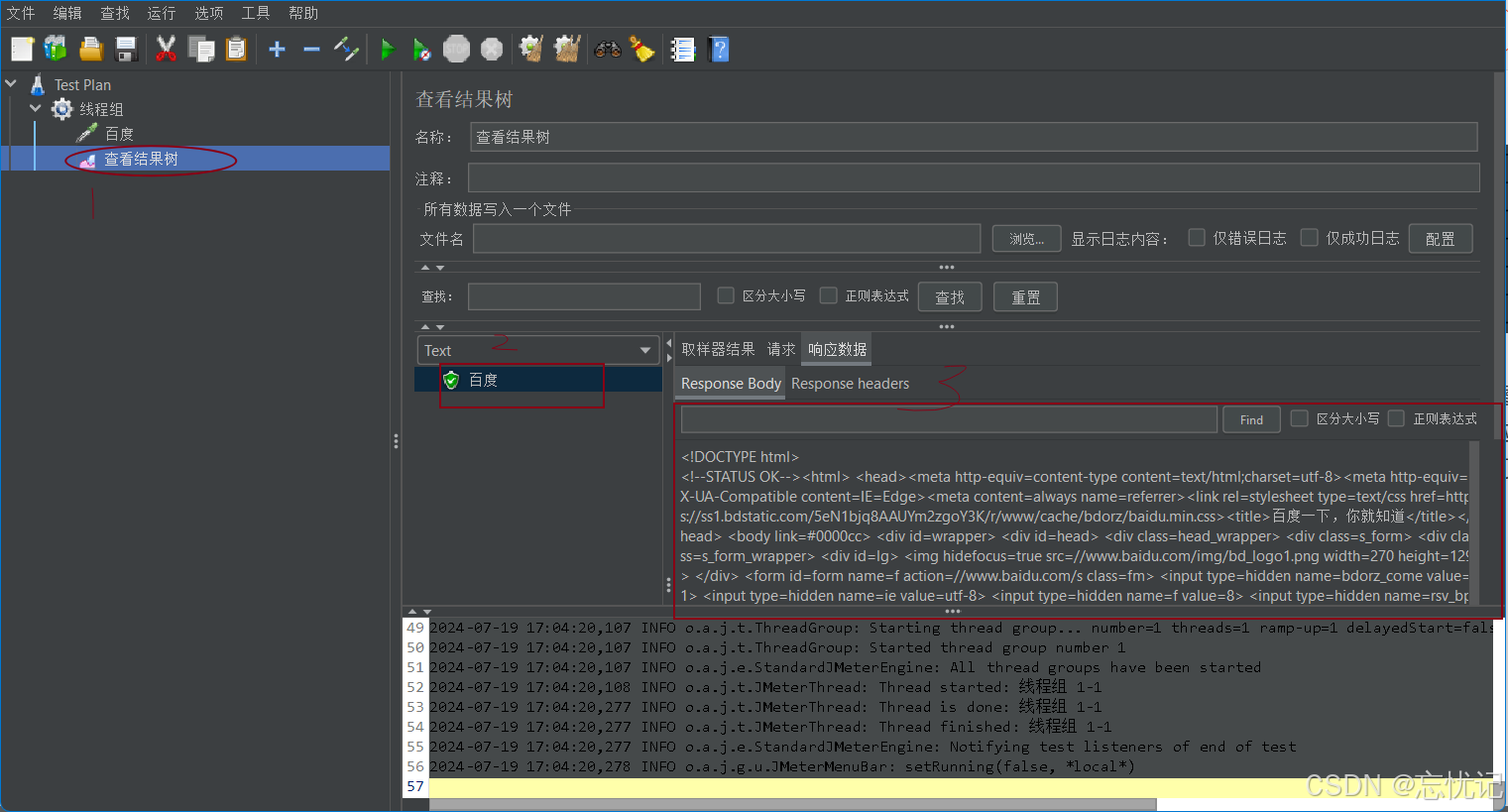Select the 线程组 tree node

(x=101, y=109)
